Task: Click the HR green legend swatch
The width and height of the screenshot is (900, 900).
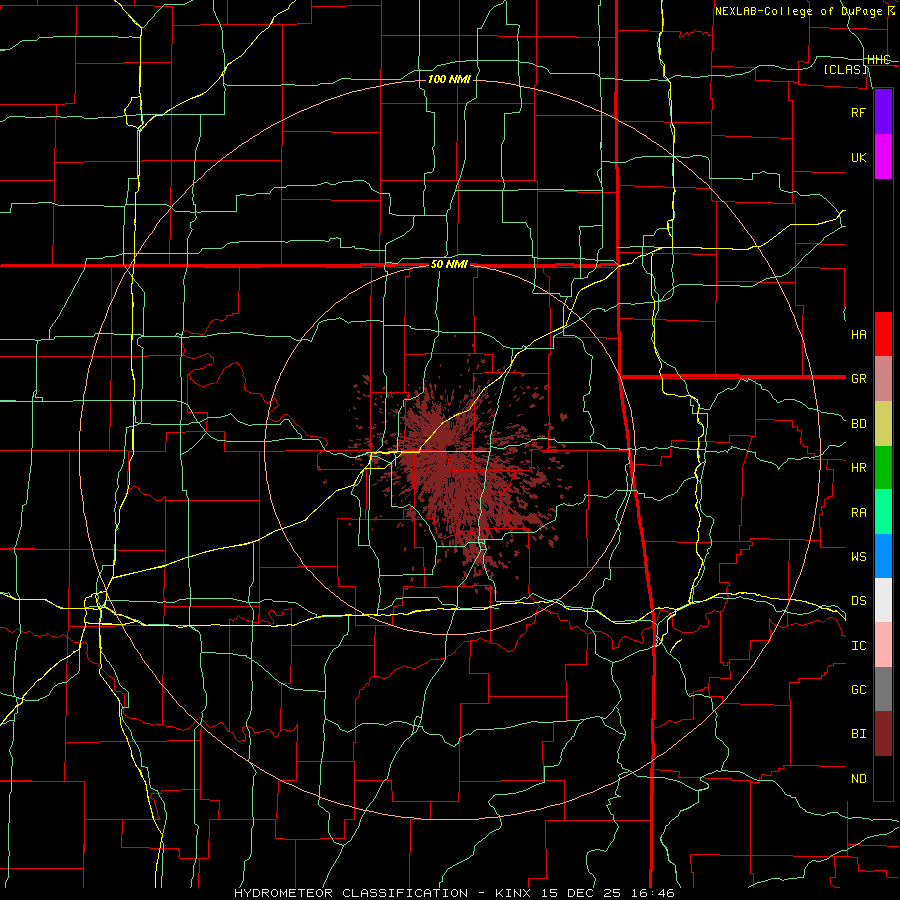Action: coord(883,468)
